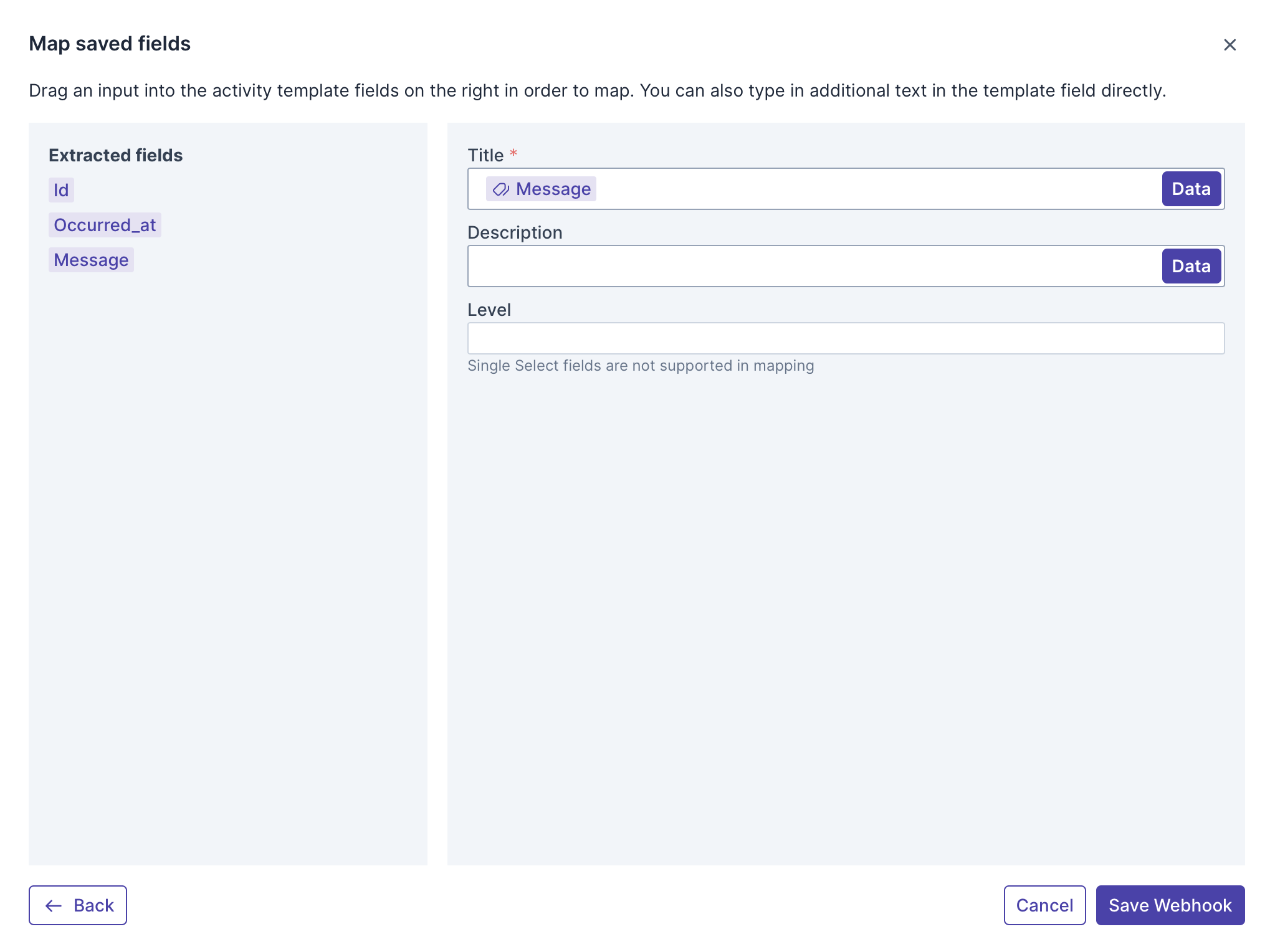The height and width of the screenshot is (952, 1270).
Task: Open the Level select field
Action: pos(845,339)
